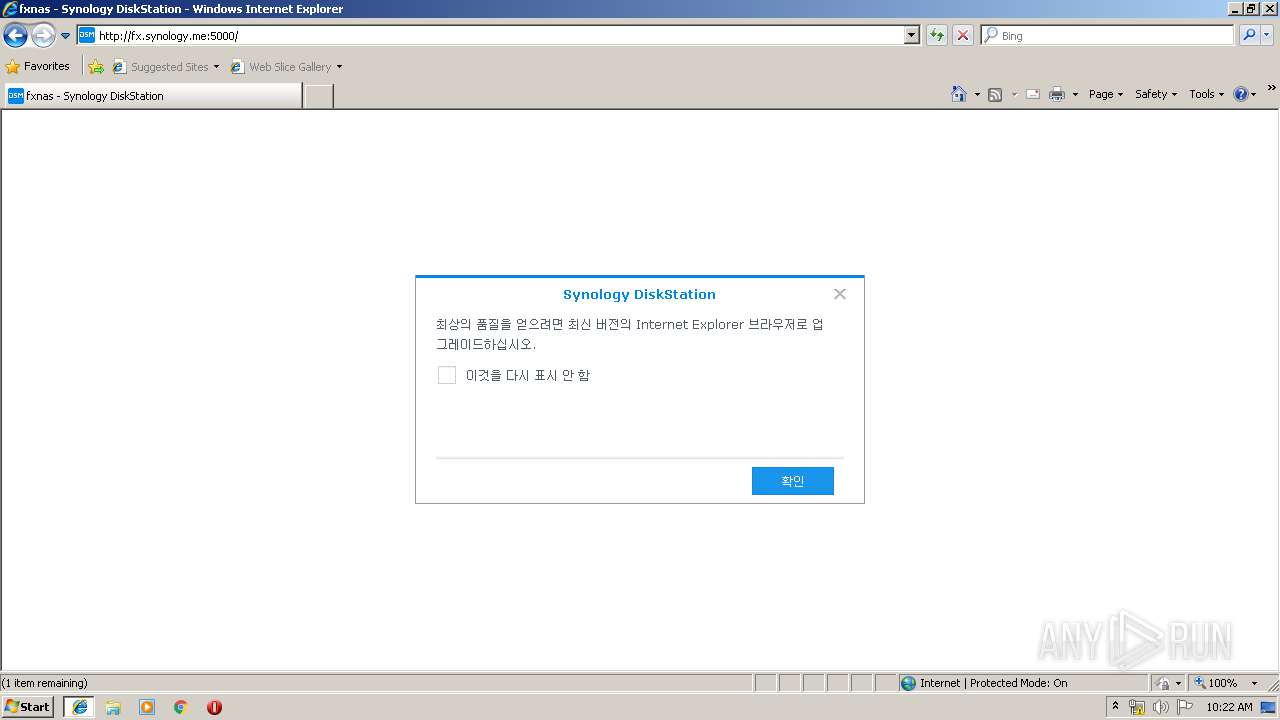Click the 10:22 AM system clock

(1229, 707)
